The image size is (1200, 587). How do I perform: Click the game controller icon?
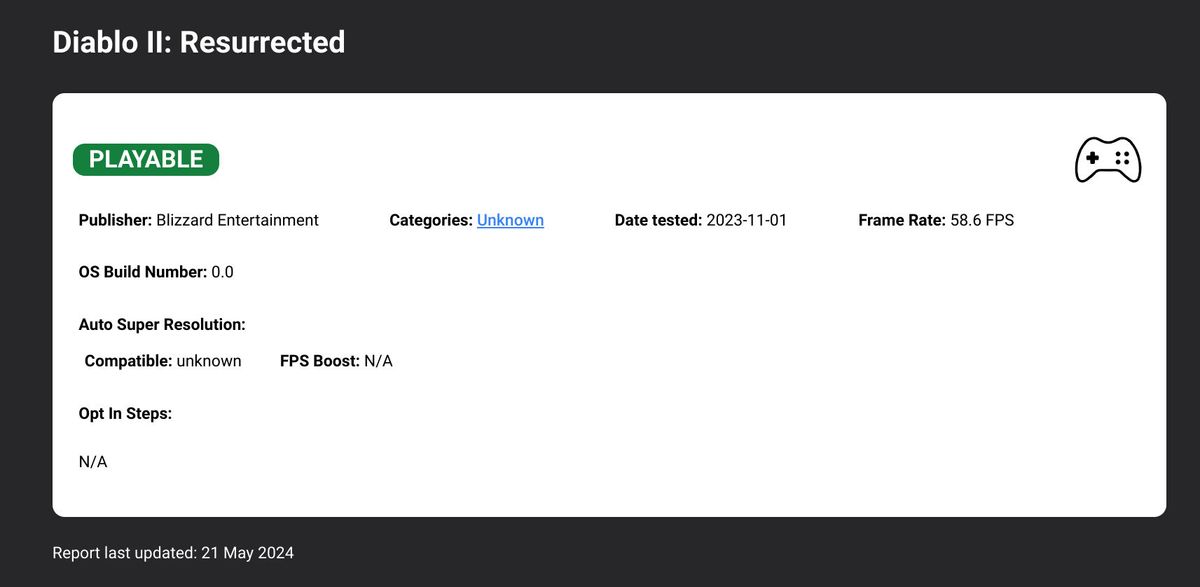(x=1108, y=160)
